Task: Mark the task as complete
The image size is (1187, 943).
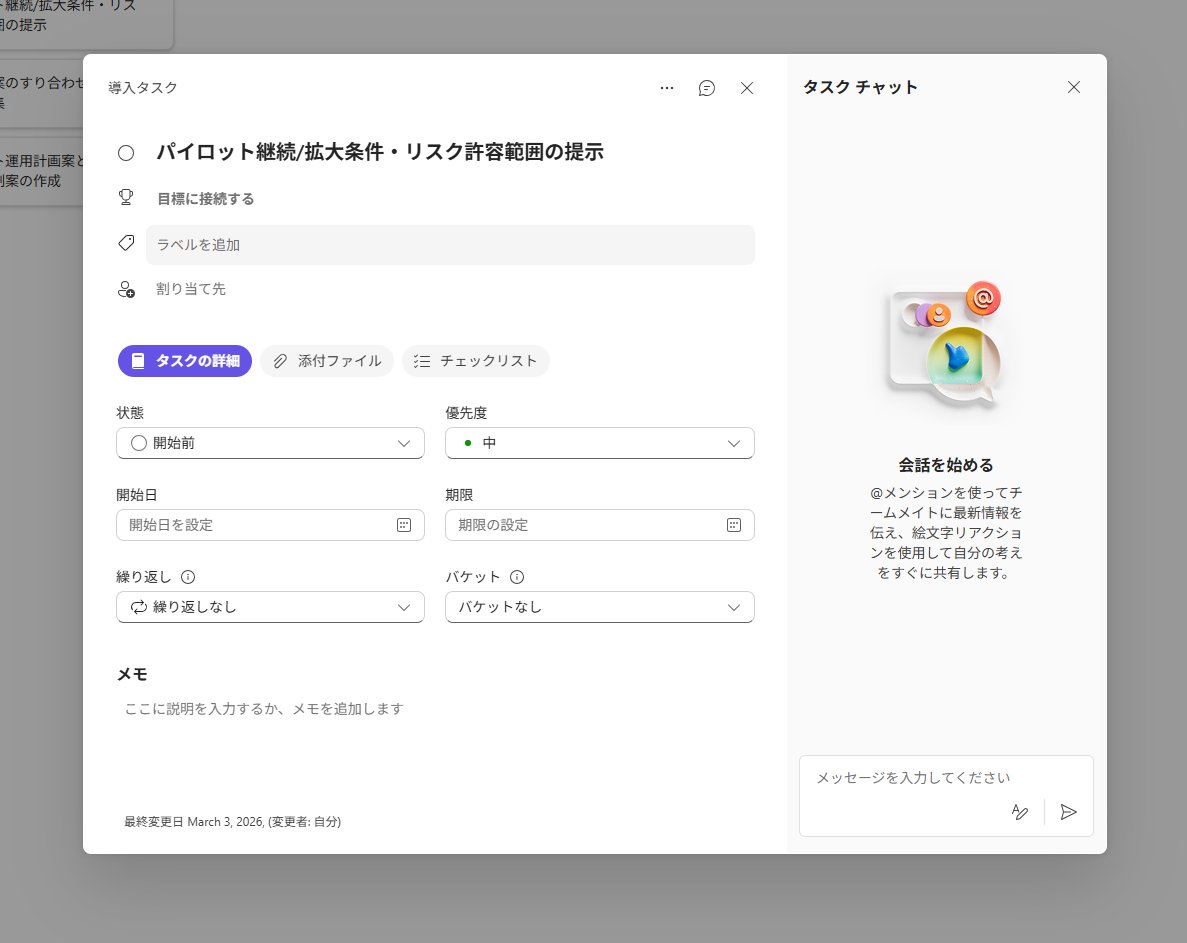Action: click(125, 152)
